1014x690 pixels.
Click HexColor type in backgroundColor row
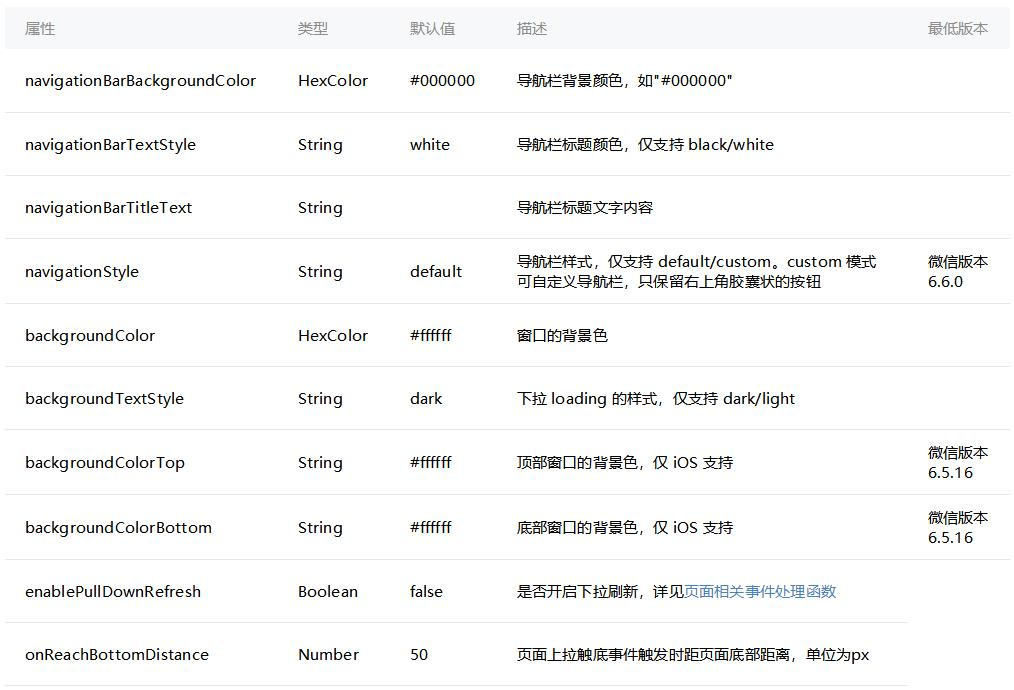[333, 336]
